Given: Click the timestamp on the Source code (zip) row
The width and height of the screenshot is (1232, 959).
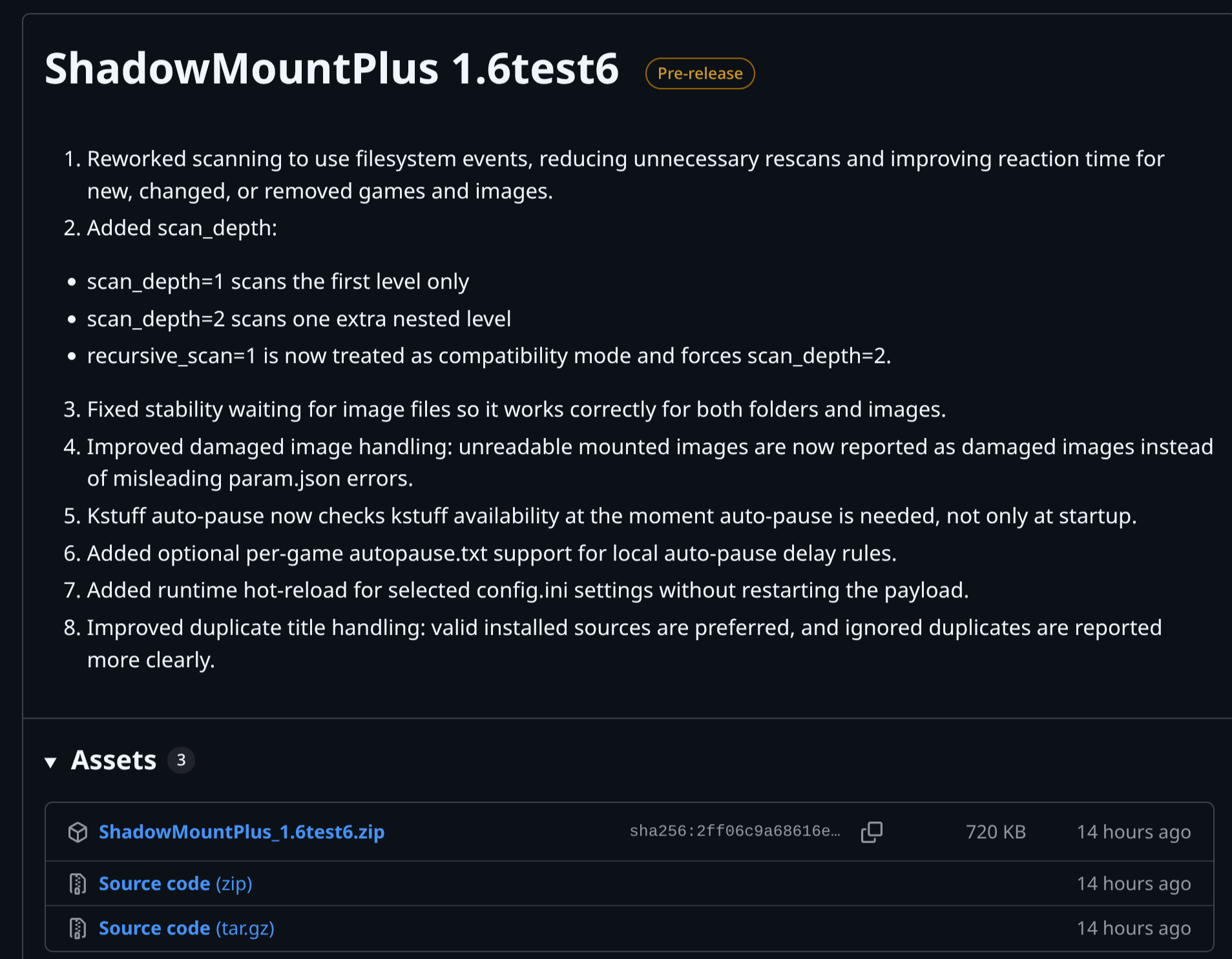Looking at the screenshot, I should pyautogui.click(x=1134, y=883).
